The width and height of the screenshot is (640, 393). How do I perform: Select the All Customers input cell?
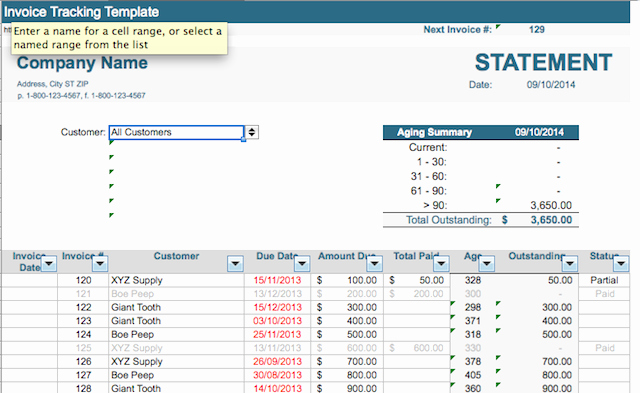(x=176, y=132)
